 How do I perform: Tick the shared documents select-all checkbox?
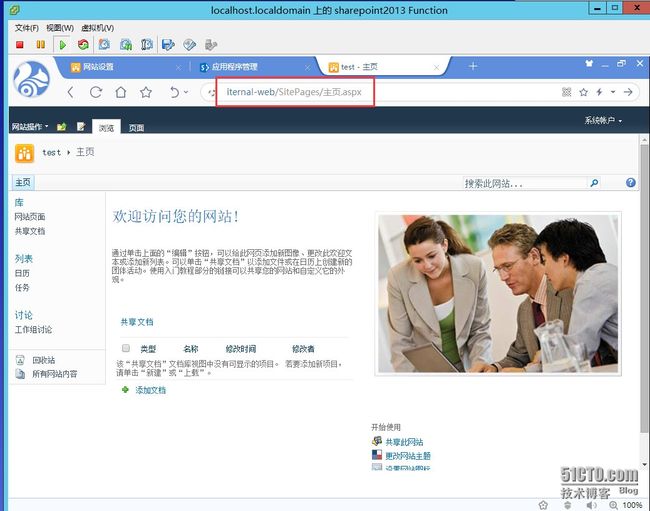point(126,348)
